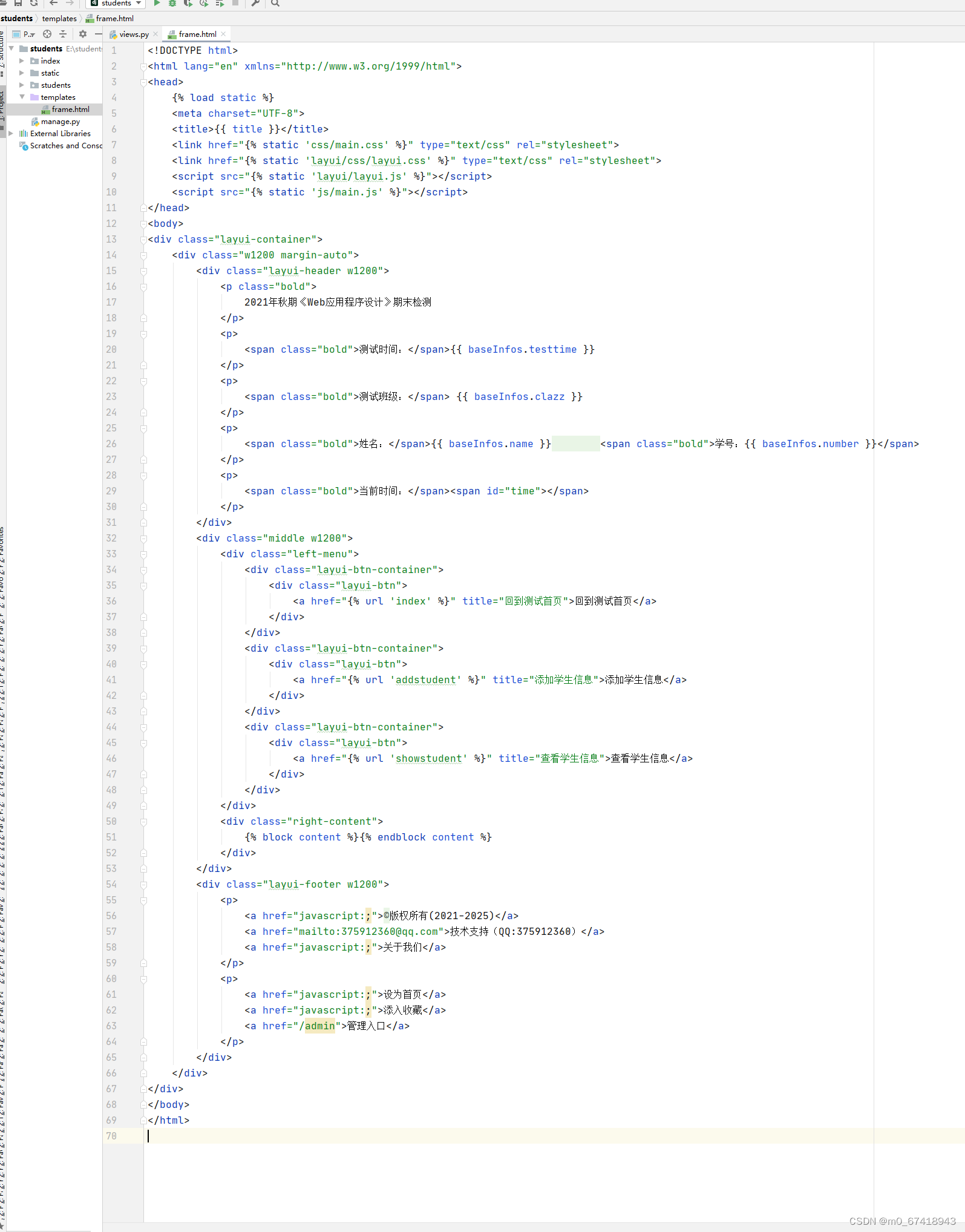965x1232 pixels.
Task: Click the 'students' breadcrumb
Action: (17, 19)
